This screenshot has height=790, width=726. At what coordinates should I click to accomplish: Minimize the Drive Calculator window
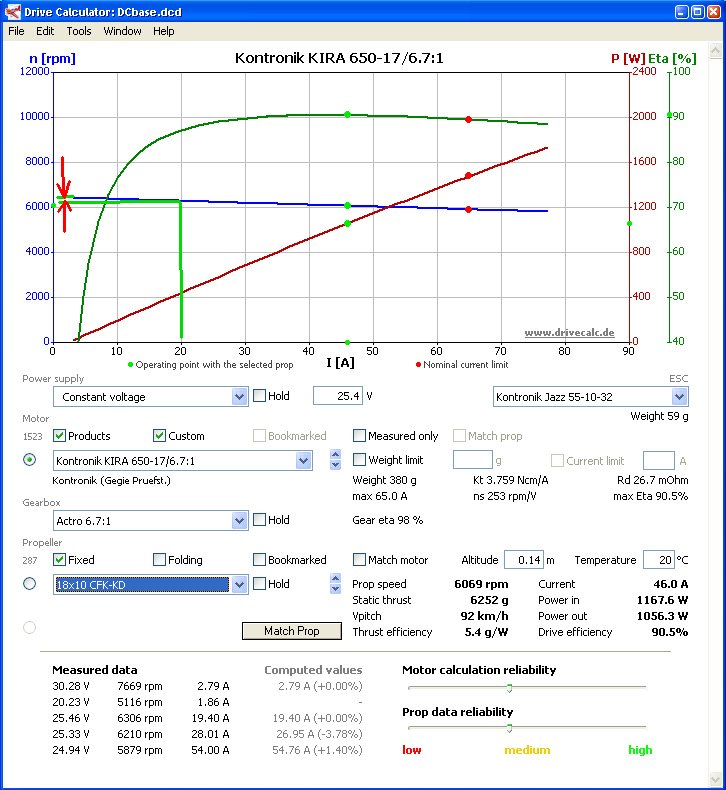click(x=682, y=12)
